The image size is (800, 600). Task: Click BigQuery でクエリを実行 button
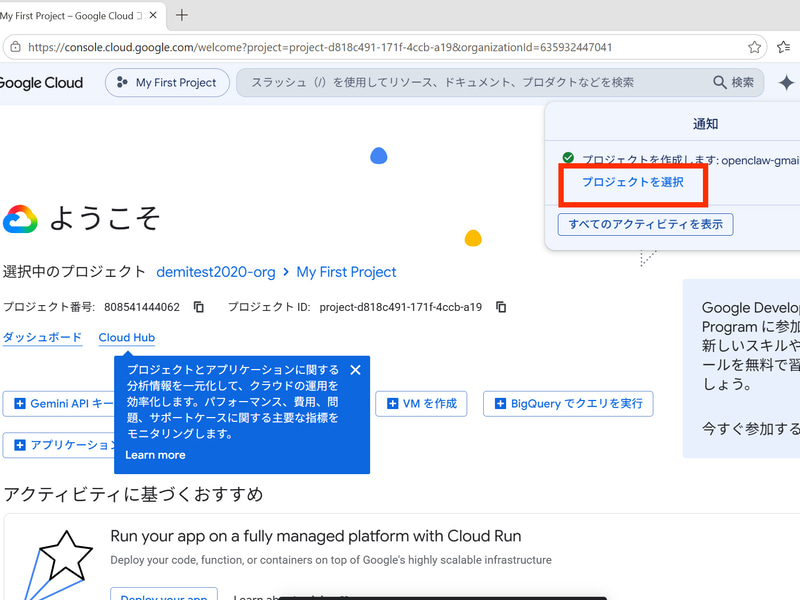pos(568,404)
